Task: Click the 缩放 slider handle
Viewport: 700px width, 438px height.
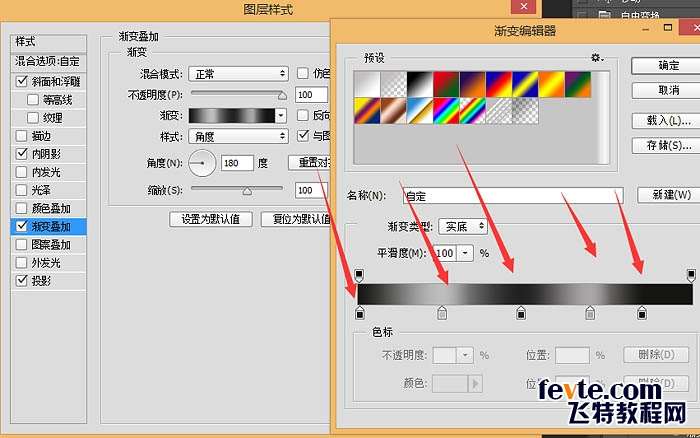Action: point(247,191)
